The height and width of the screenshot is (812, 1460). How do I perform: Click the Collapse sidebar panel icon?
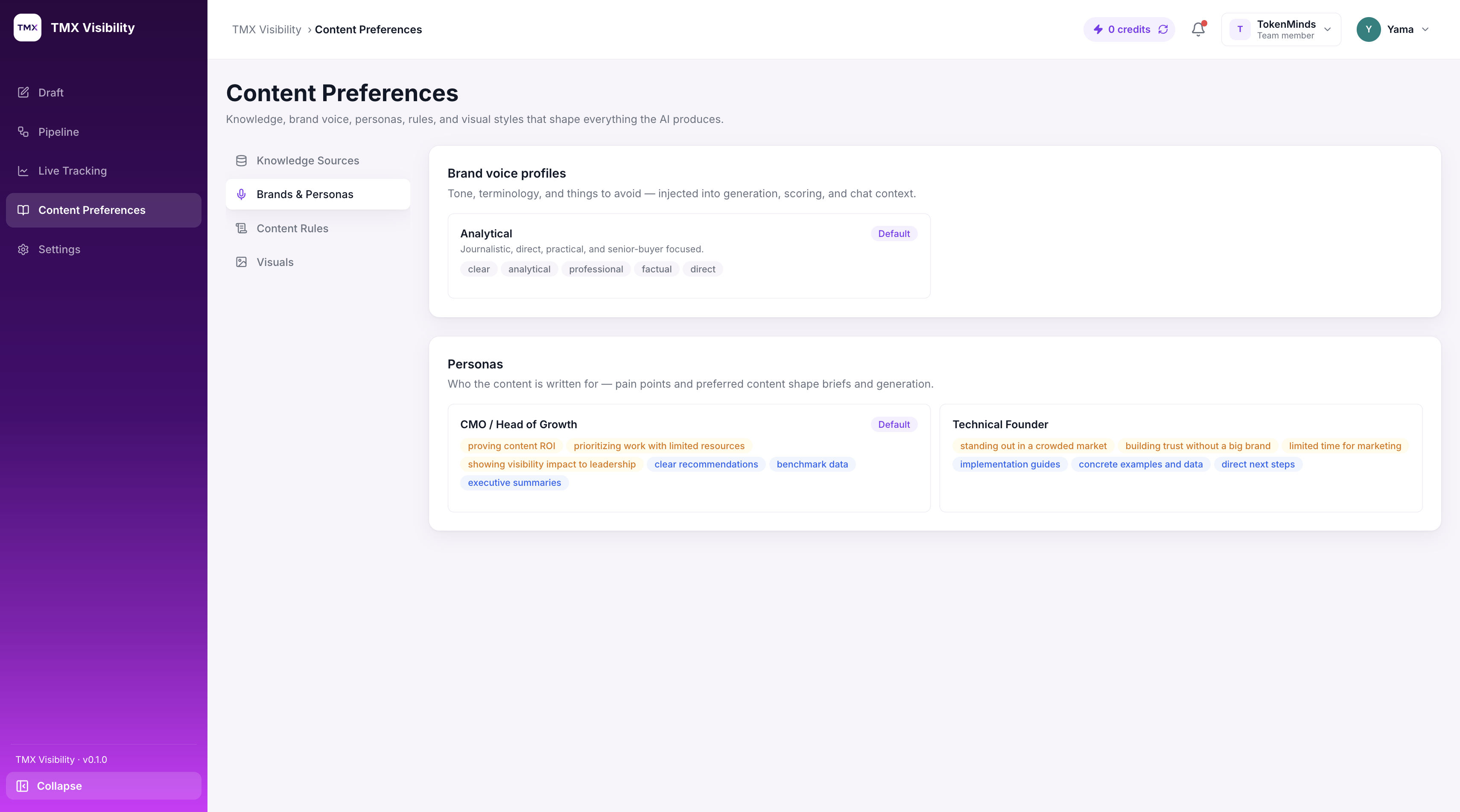(22, 786)
